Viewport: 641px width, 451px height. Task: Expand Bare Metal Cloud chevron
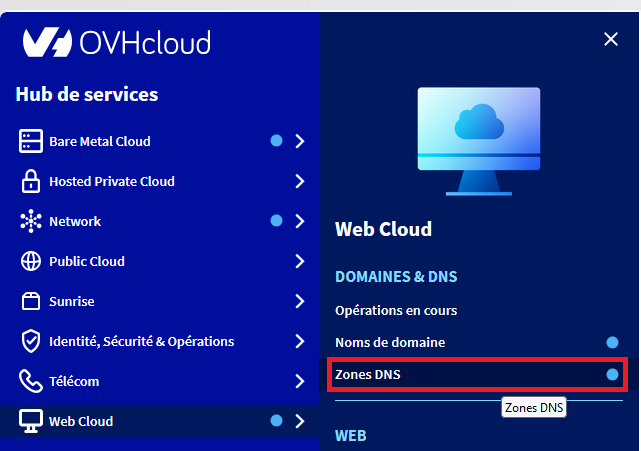(300, 141)
